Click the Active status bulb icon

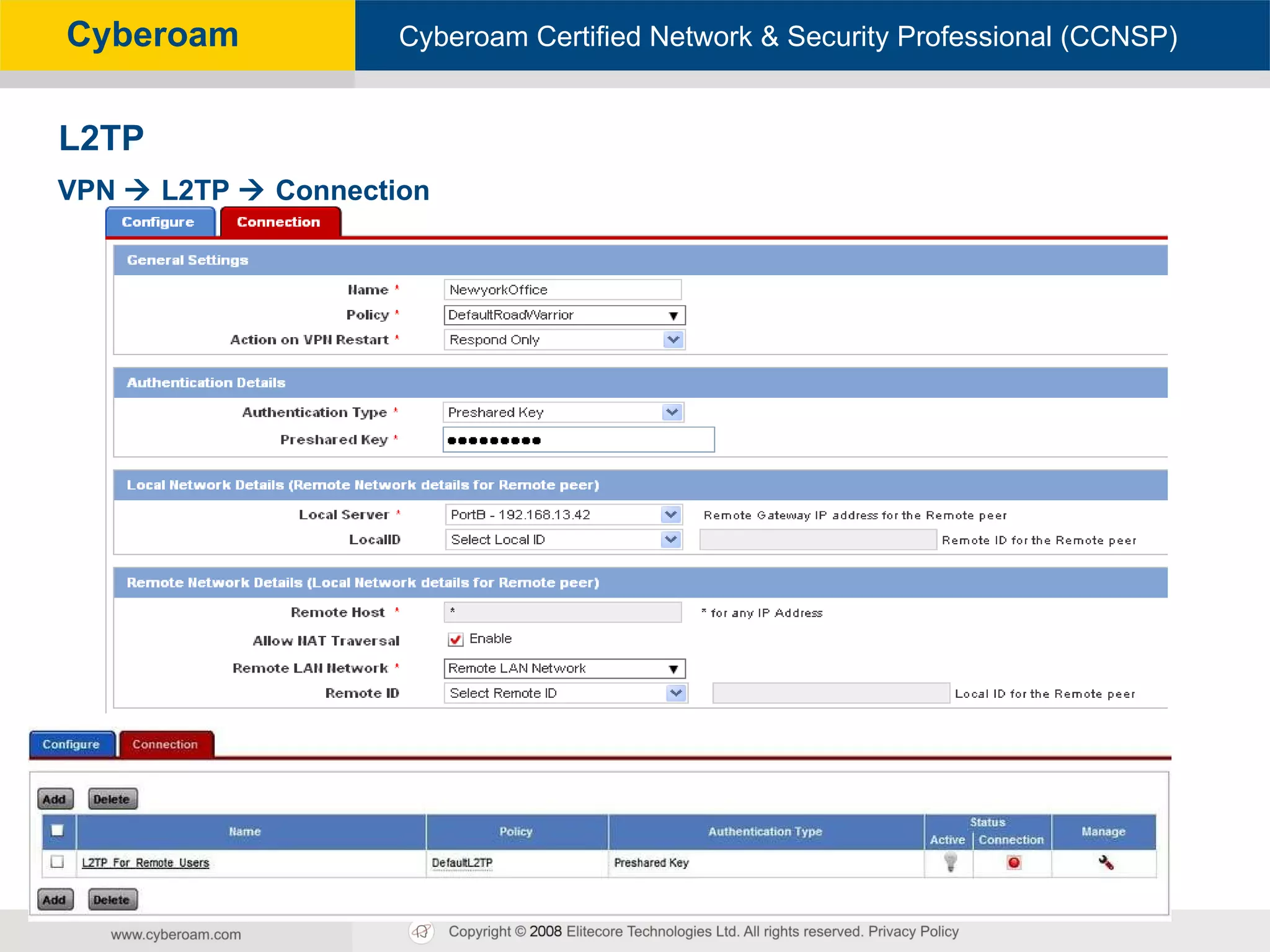950,862
